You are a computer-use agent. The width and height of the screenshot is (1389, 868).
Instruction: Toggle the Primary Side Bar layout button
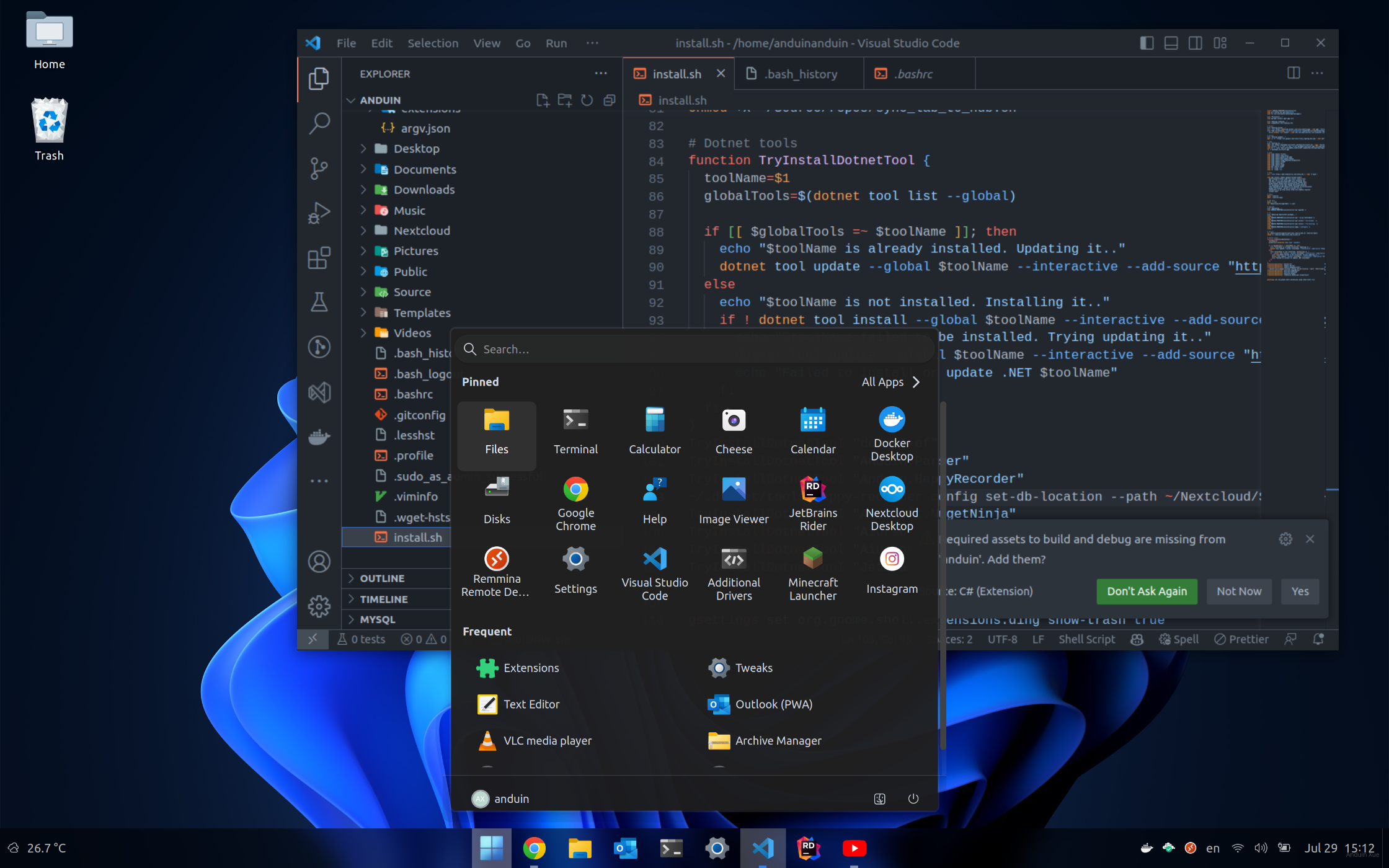tap(1147, 43)
